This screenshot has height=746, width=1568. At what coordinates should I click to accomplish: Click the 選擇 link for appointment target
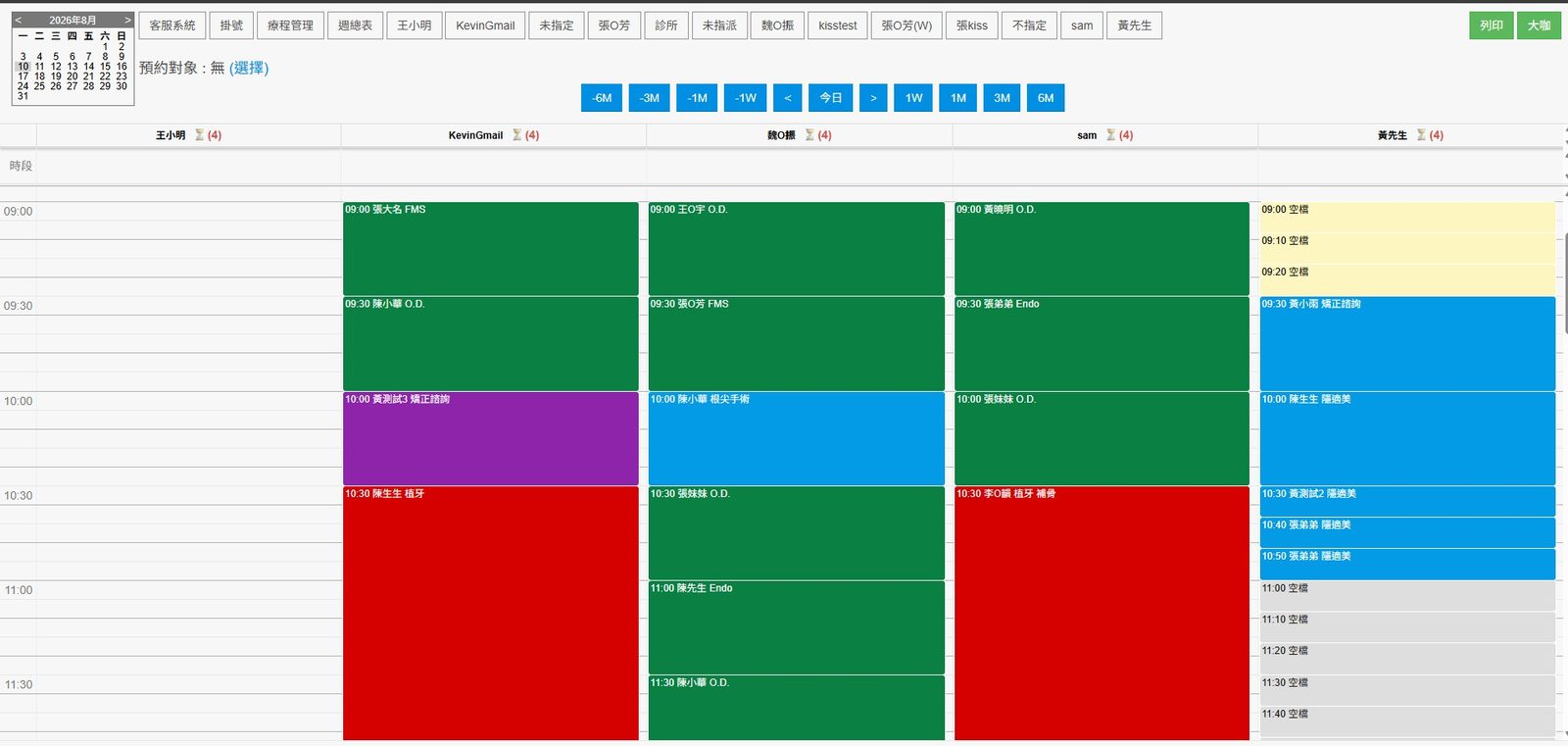coord(249,68)
